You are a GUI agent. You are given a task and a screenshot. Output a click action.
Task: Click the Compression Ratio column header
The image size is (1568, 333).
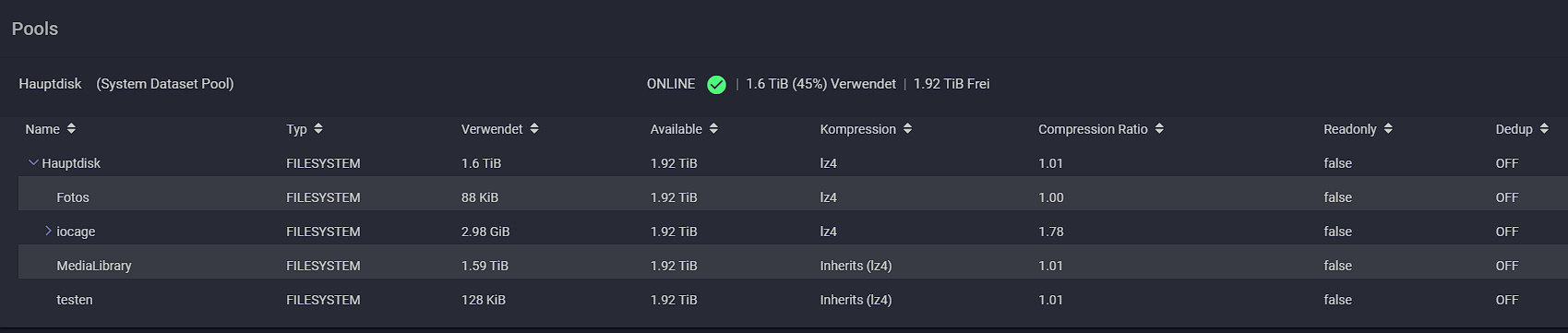point(1093,129)
